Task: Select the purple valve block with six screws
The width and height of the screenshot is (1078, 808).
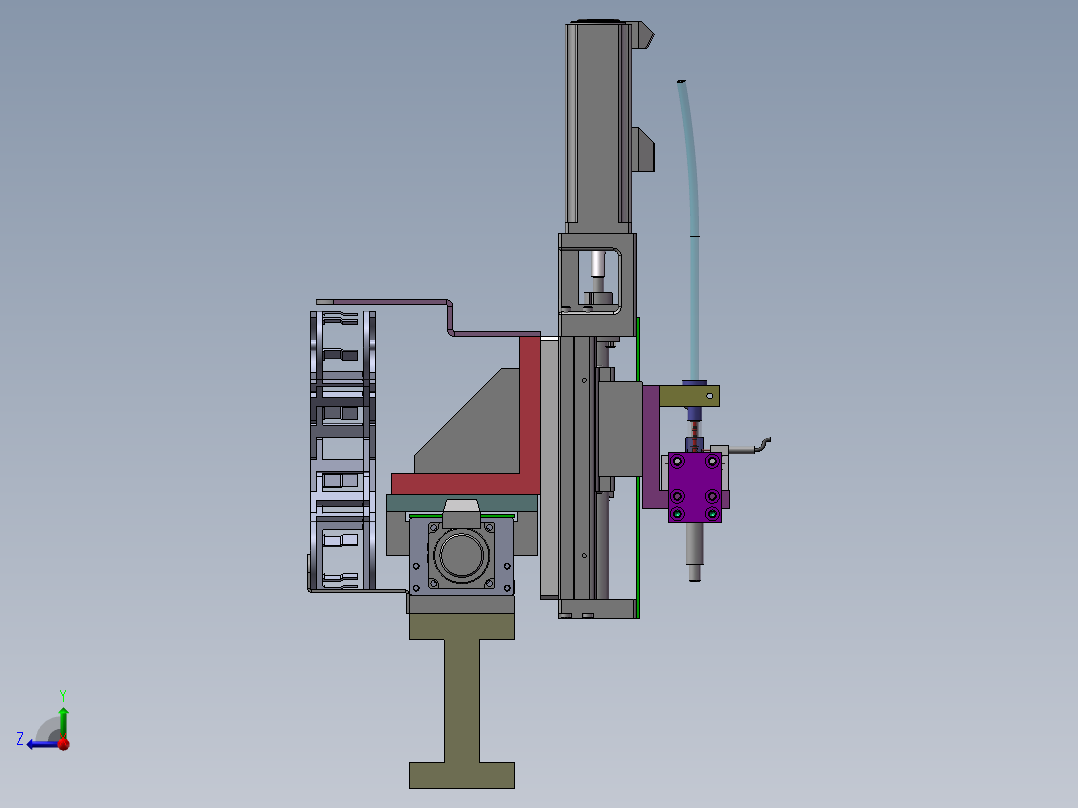Action: point(694,487)
